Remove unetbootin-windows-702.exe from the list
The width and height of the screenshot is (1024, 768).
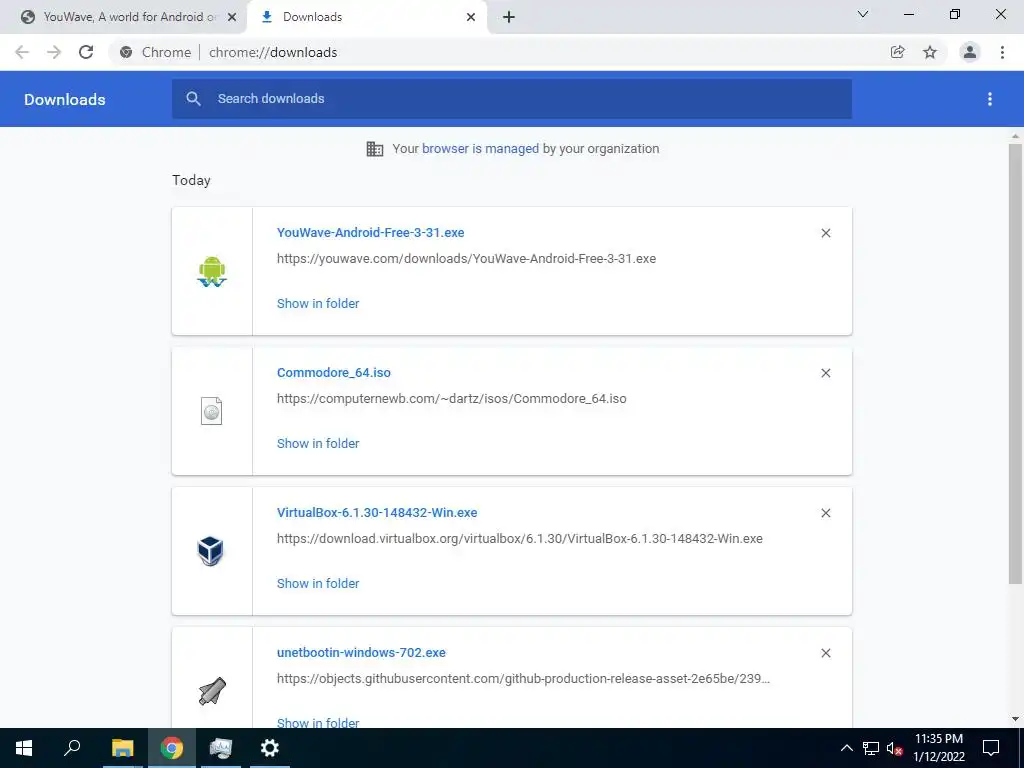pyautogui.click(x=826, y=653)
